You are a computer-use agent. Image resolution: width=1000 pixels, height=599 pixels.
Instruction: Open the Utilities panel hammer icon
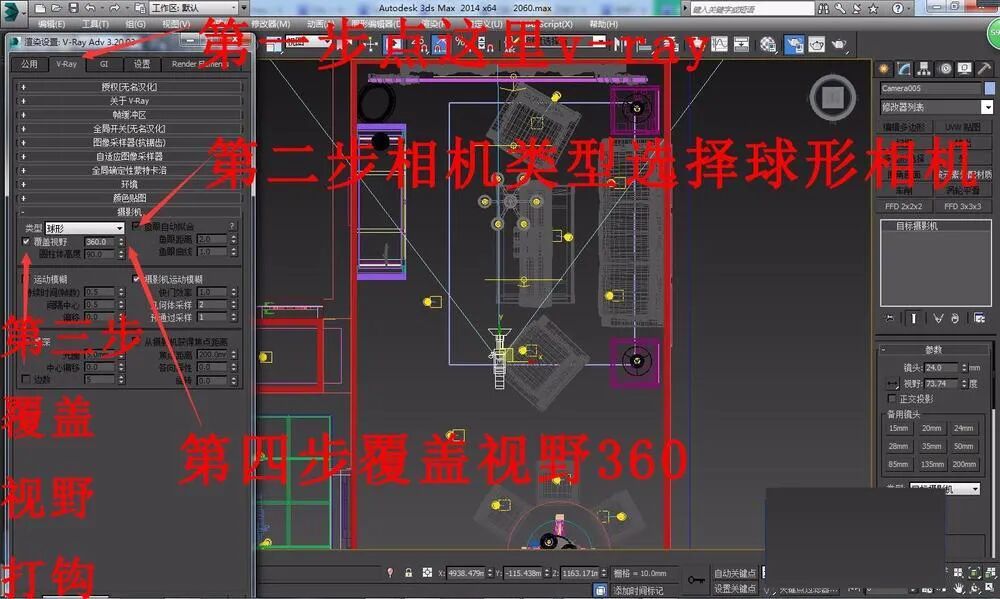984,69
